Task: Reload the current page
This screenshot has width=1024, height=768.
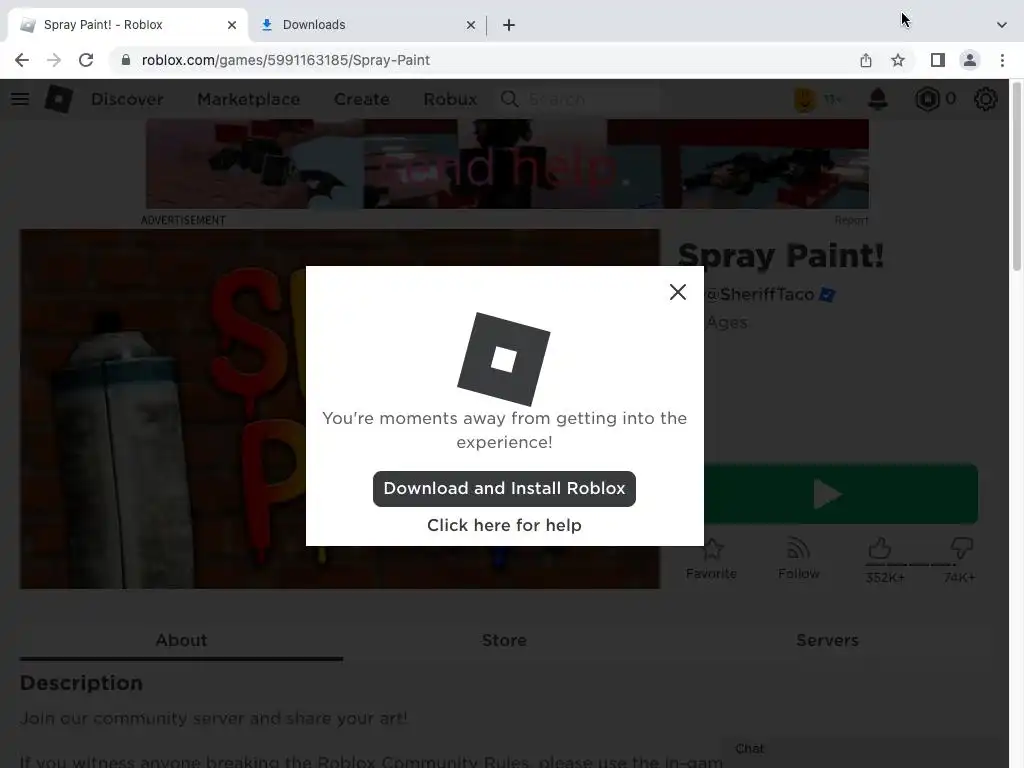Action: tap(86, 60)
